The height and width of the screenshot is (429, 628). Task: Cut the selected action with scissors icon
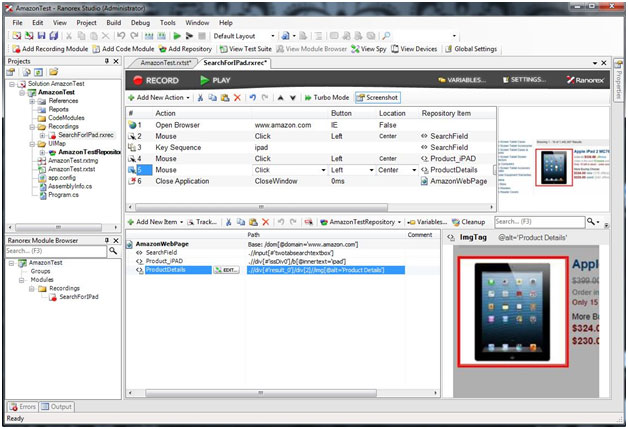click(x=200, y=97)
